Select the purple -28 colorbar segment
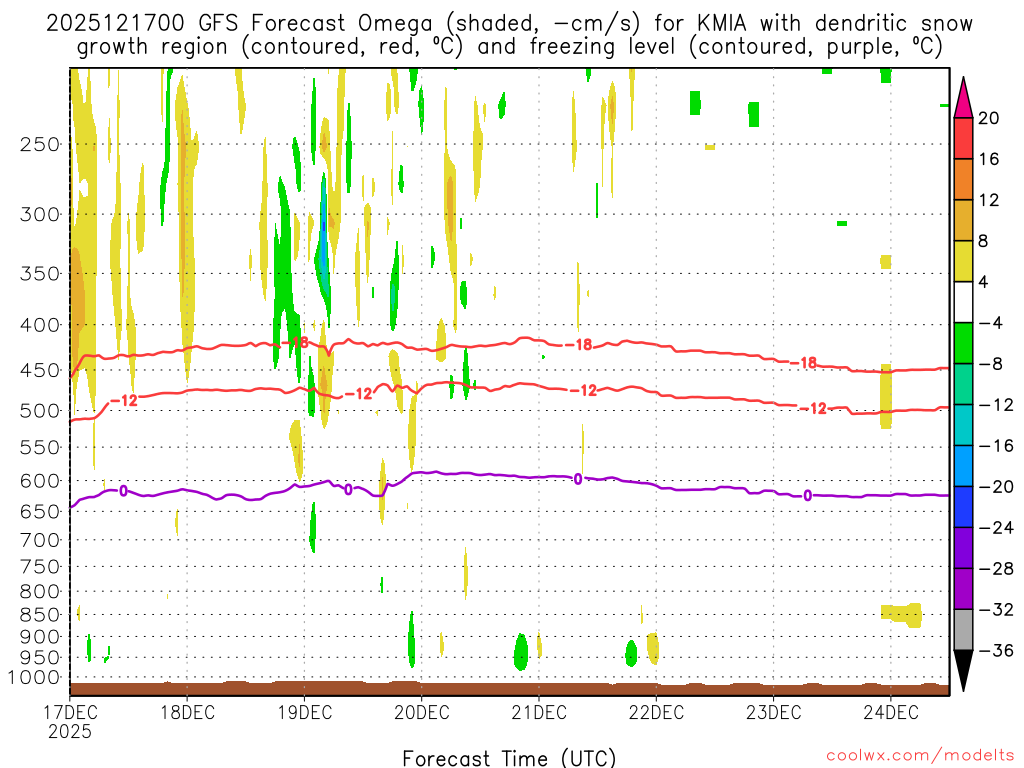 tap(963, 588)
